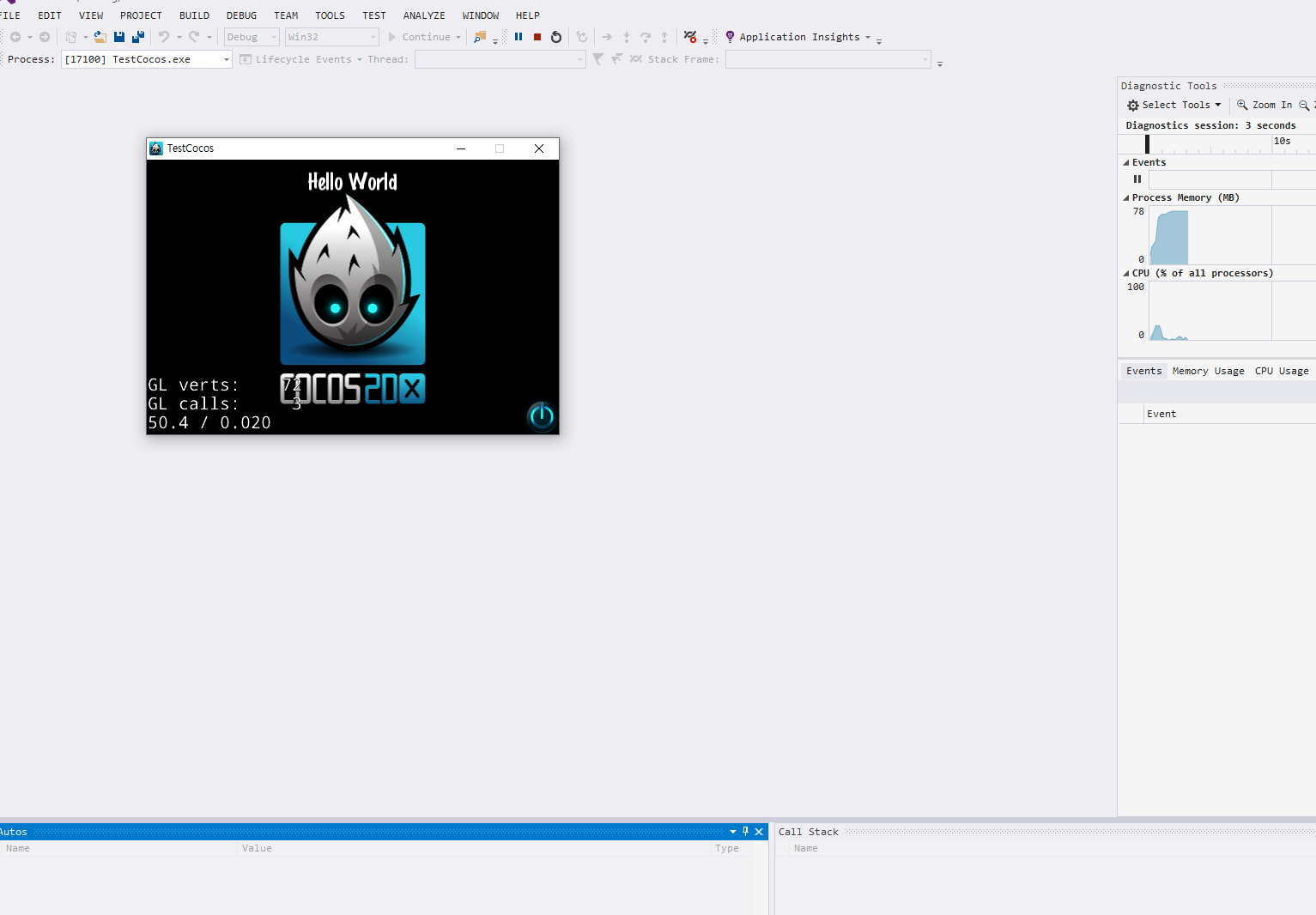Screen dimensions: 1316x915
Task: Click the Event column header in Diagnostic Tools
Action: click(1229, 414)
